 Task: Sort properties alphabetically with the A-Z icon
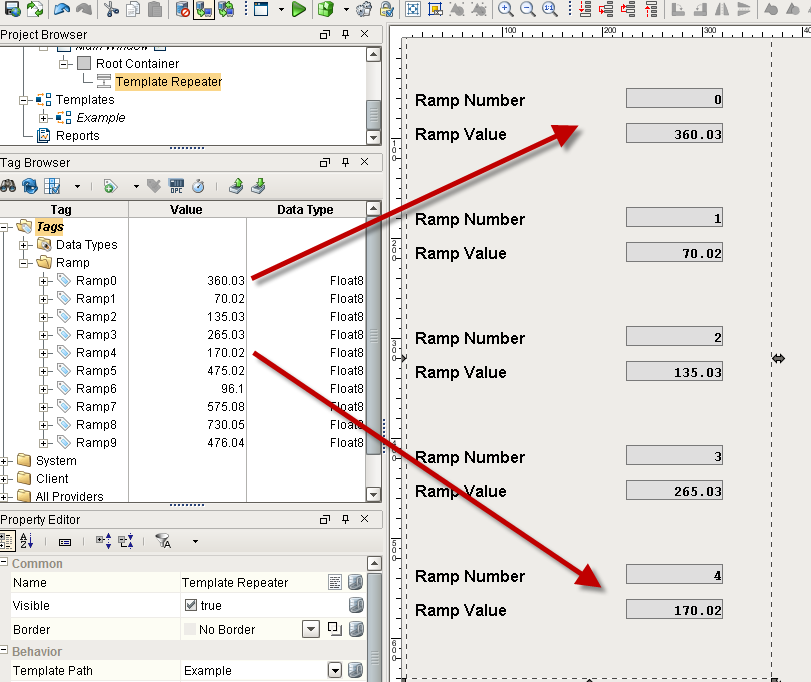coord(28,541)
